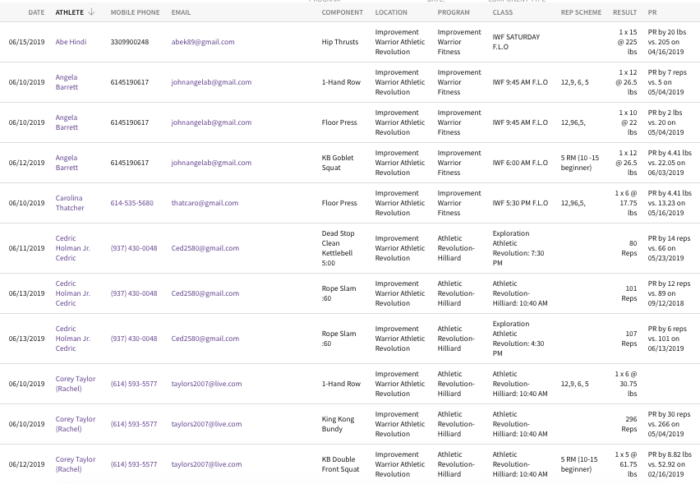Select PR by 14 reps vs. 66 cell

(x=669, y=248)
